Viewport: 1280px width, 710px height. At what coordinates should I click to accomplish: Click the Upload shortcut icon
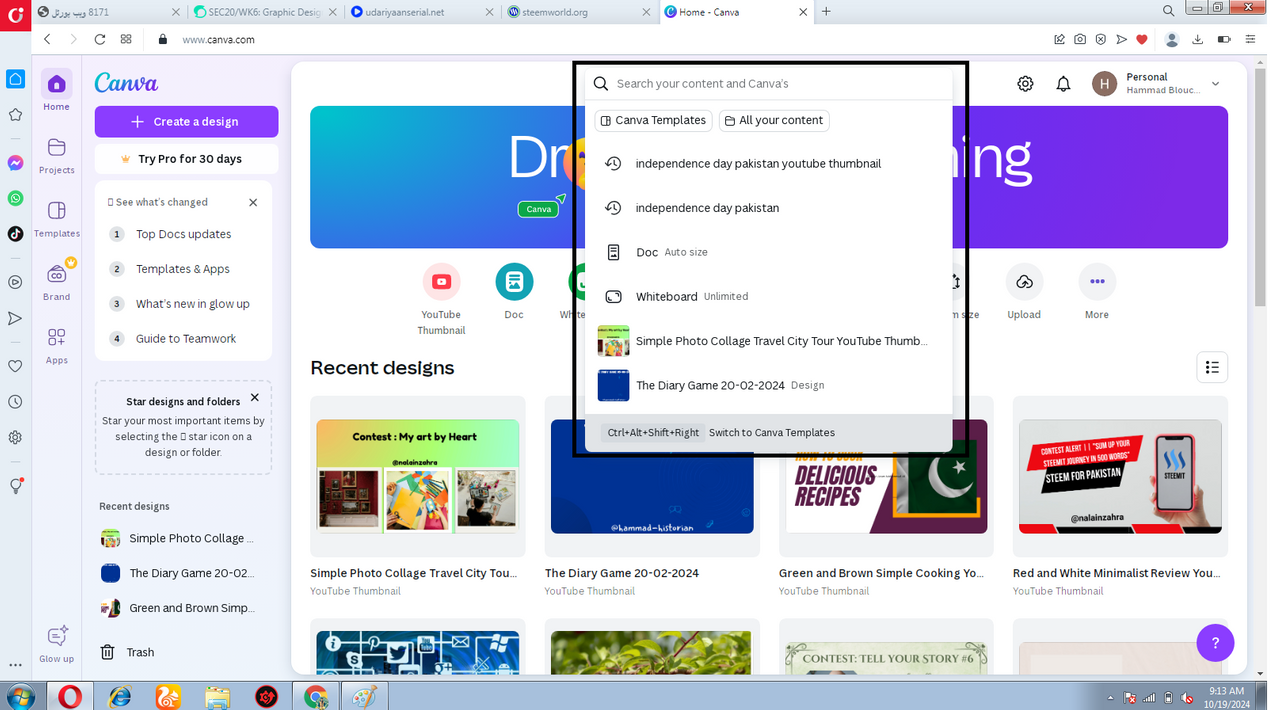pyautogui.click(x=1024, y=282)
